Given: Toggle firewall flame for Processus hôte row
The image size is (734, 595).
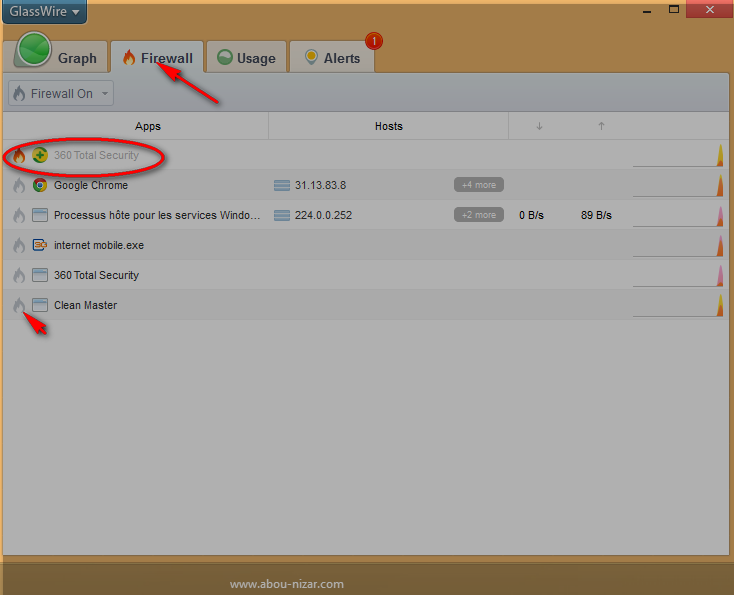Looking at the screenshot, I should pyautogui.click(x=19, y=215).
